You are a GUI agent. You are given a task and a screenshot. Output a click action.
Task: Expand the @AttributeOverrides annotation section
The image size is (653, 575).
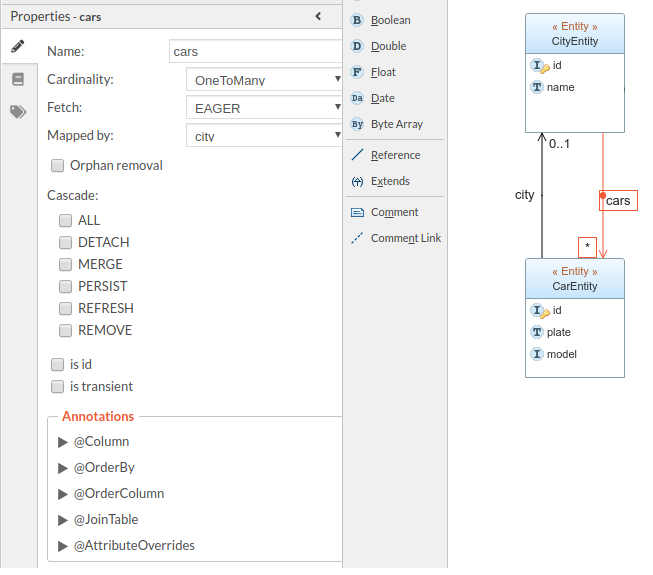click(62, 546)
